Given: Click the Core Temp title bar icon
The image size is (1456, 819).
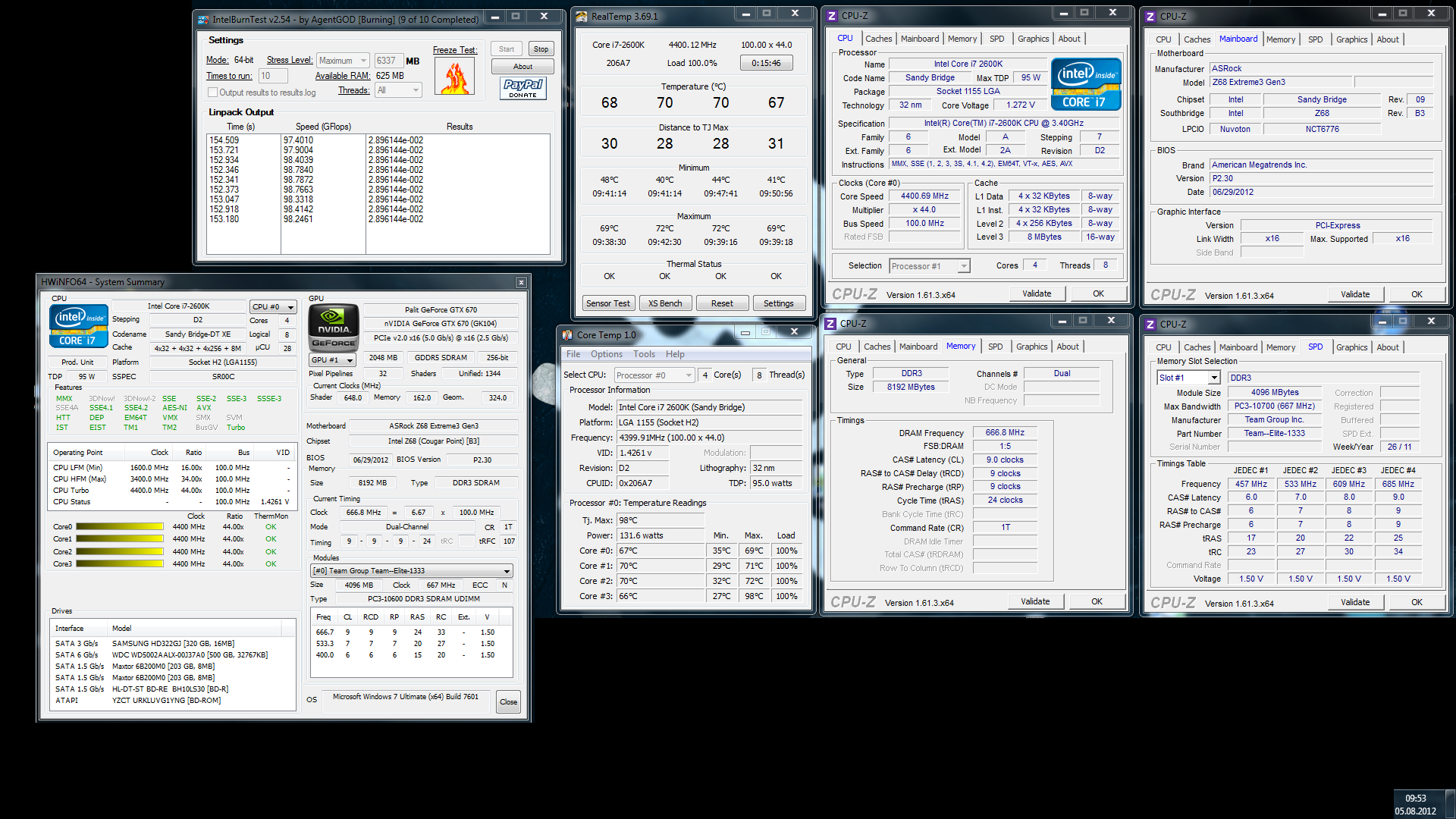Looking at the screenshot, I should (567, 334).
